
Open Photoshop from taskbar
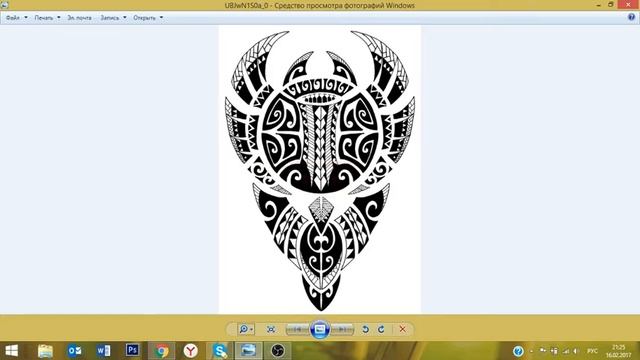point(132,350)
